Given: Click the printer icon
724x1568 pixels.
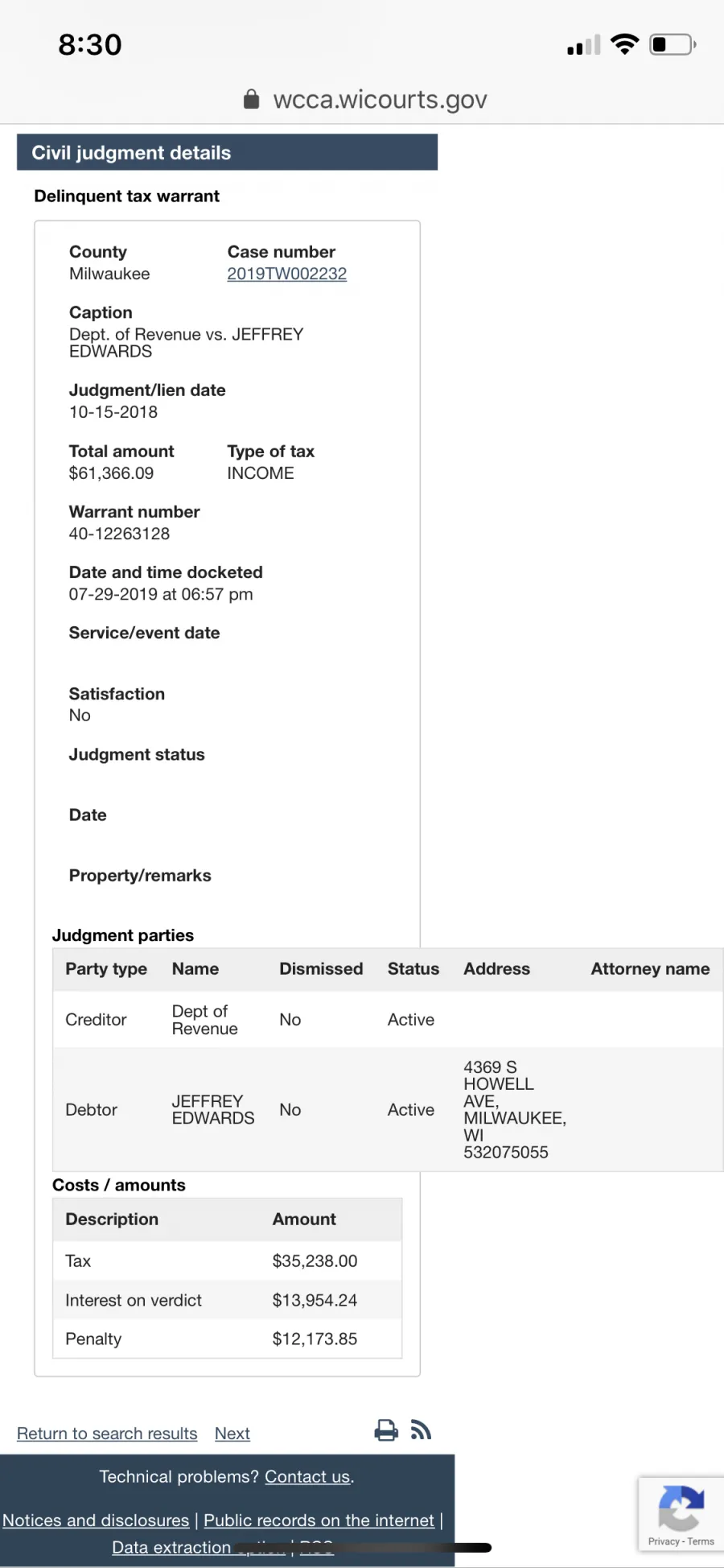Looking at the screenshot, I should [x=386, y=1430].
